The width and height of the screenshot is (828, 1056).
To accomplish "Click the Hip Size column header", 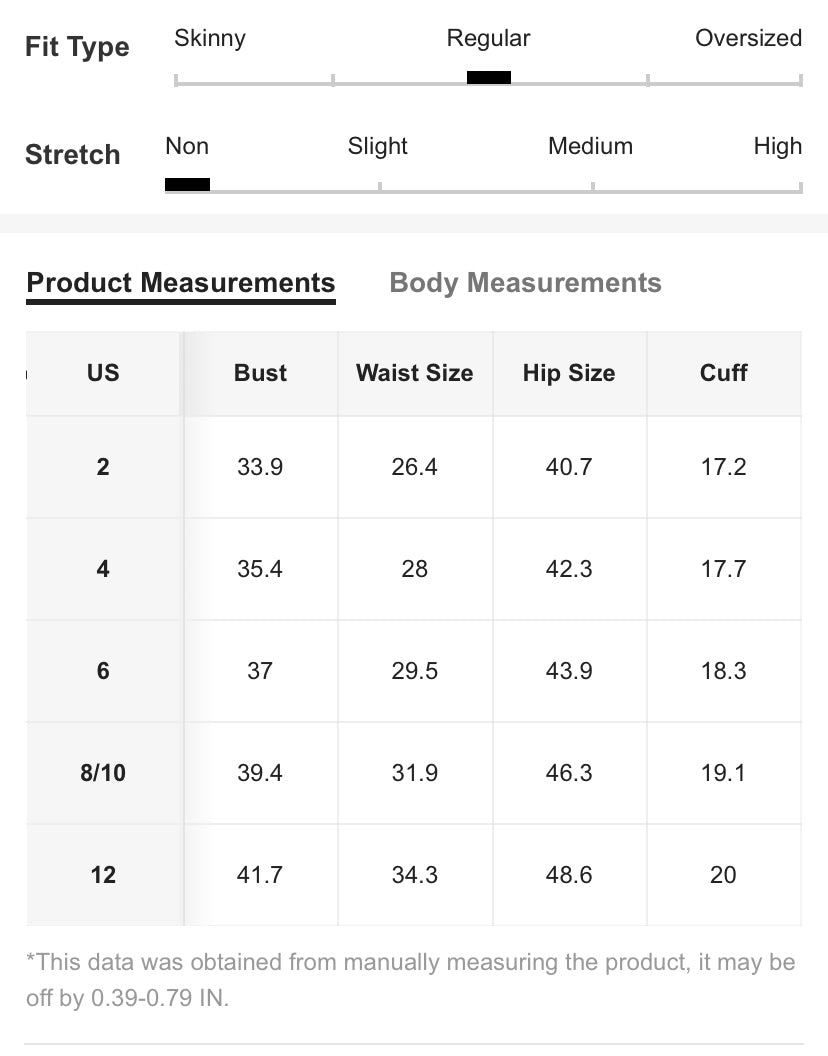I will click(568, 373).
